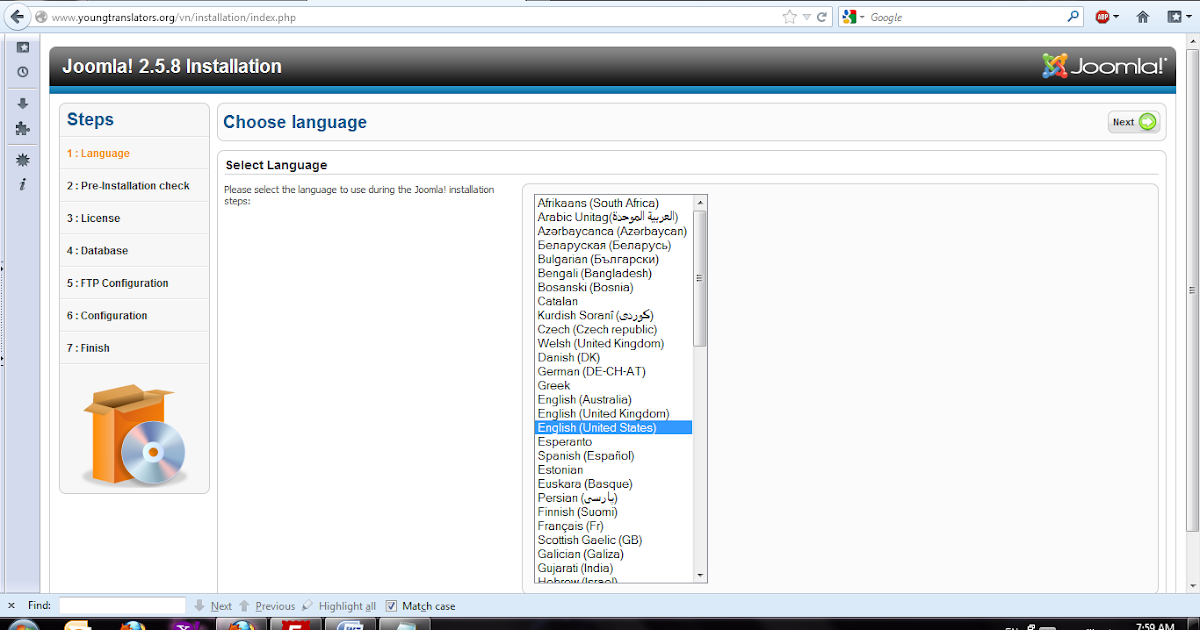Choose Welsh (United Kingdom) option

click(613, 343)
